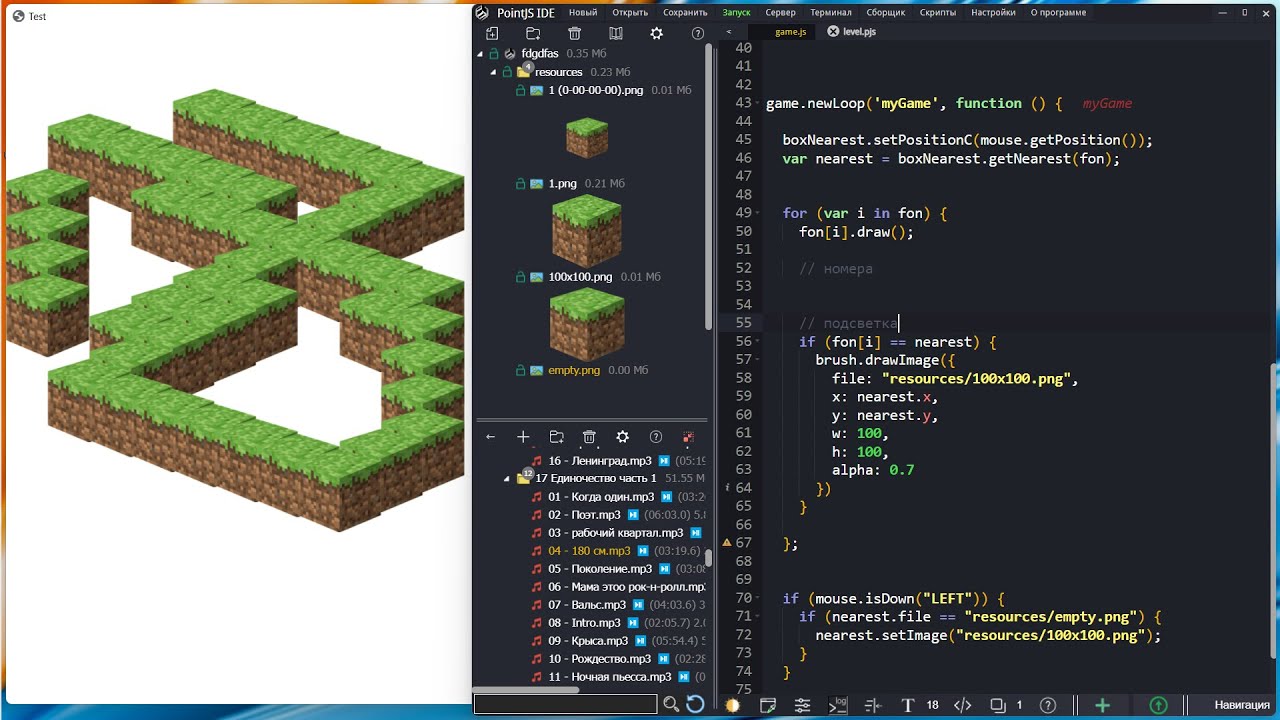The width and height of the screenshot is (1280, 720).
Task: Click the Навигация button
Action: (x=1242, y=705)
